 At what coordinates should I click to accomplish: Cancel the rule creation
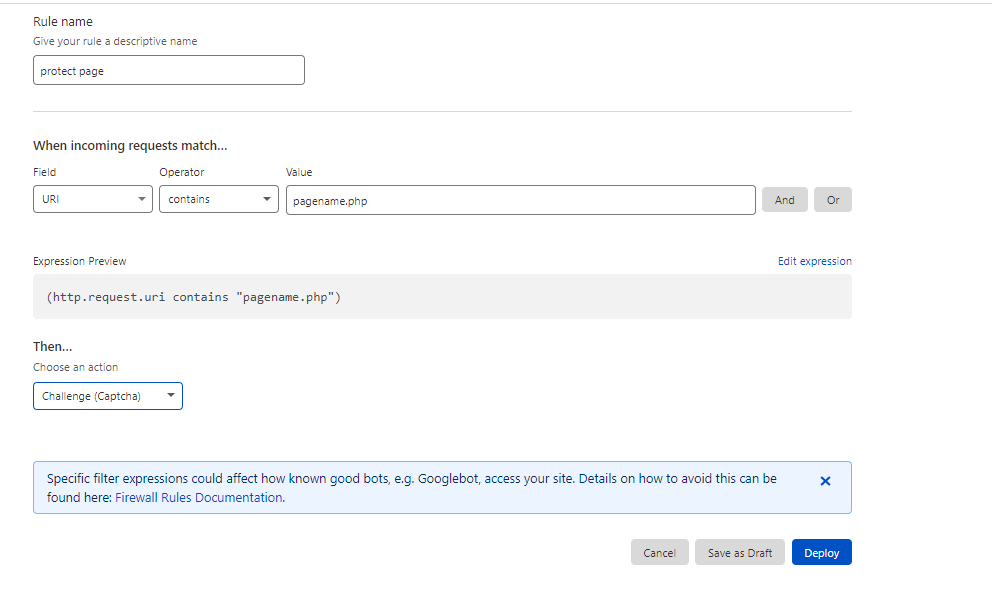point(659,553)
